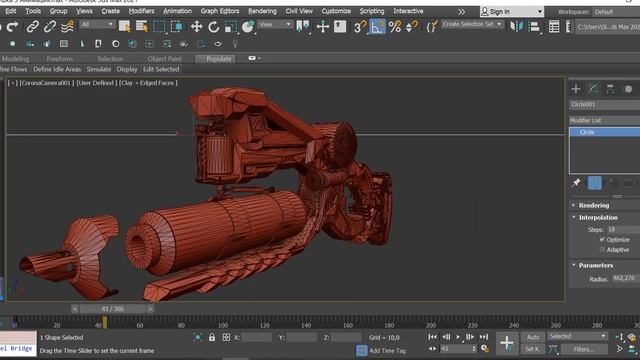Click Edit Named Selection Sets icon
The height and width of the screenshot is (360, 640).
coord(431,27)
